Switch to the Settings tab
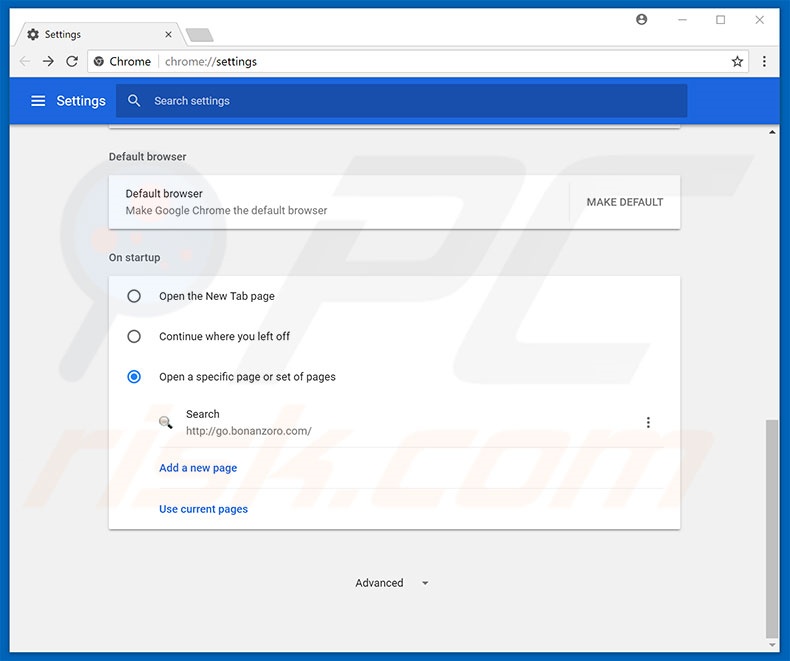The image size is (790, 661). [x=98, y=34]
